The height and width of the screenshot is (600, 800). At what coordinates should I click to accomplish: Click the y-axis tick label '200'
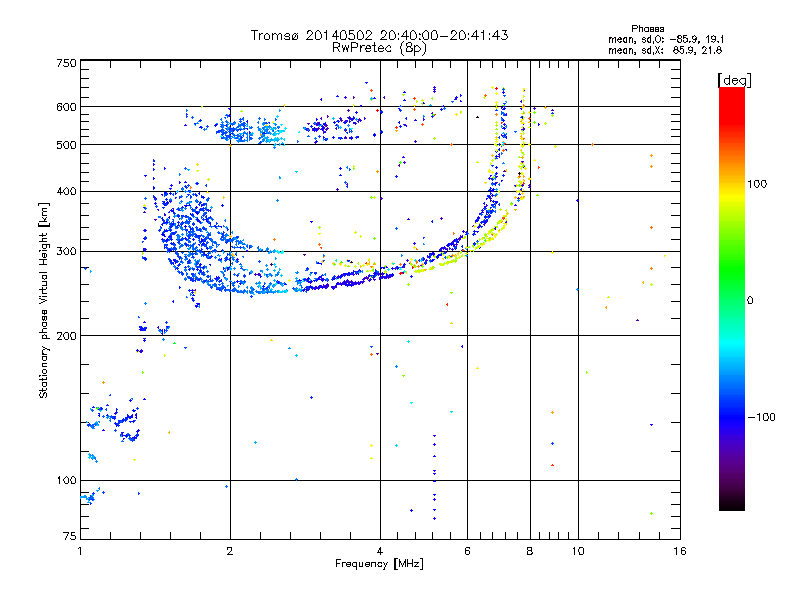[67, 336]
